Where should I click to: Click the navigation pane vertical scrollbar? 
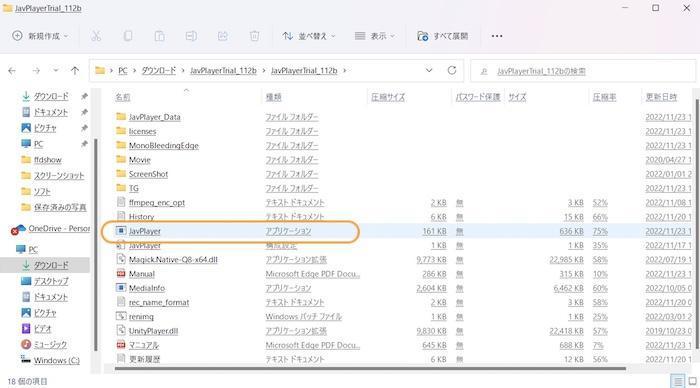(95, 245)
